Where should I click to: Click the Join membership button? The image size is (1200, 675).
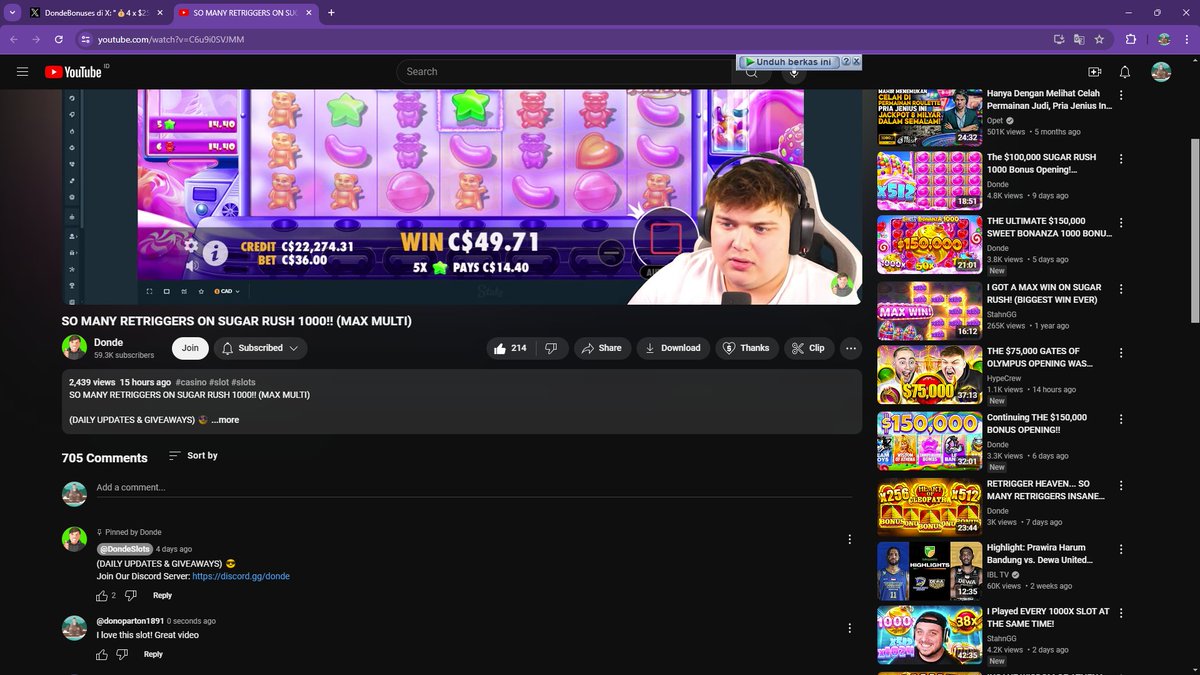[x=190, y=348]
